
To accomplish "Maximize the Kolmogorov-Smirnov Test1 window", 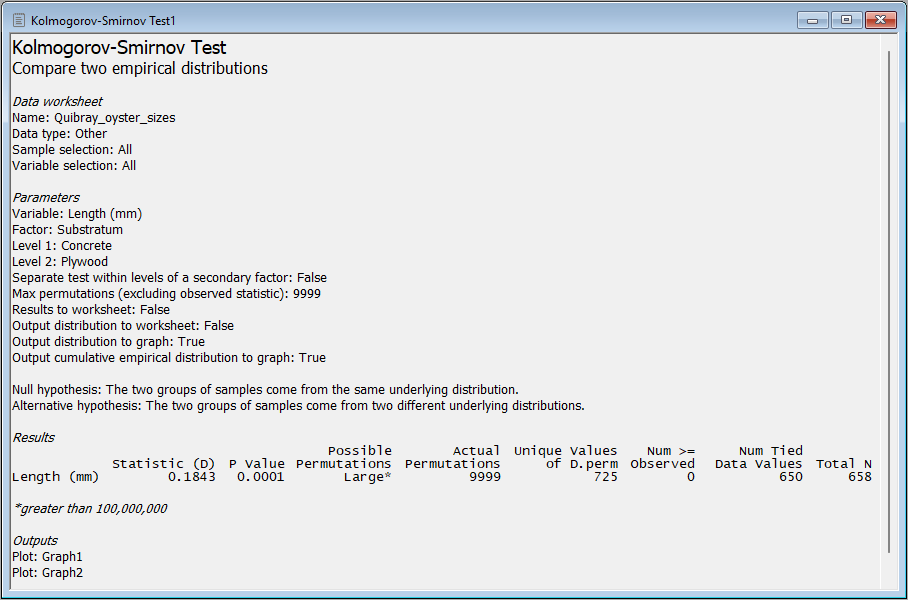I will (x=845, y=20).
